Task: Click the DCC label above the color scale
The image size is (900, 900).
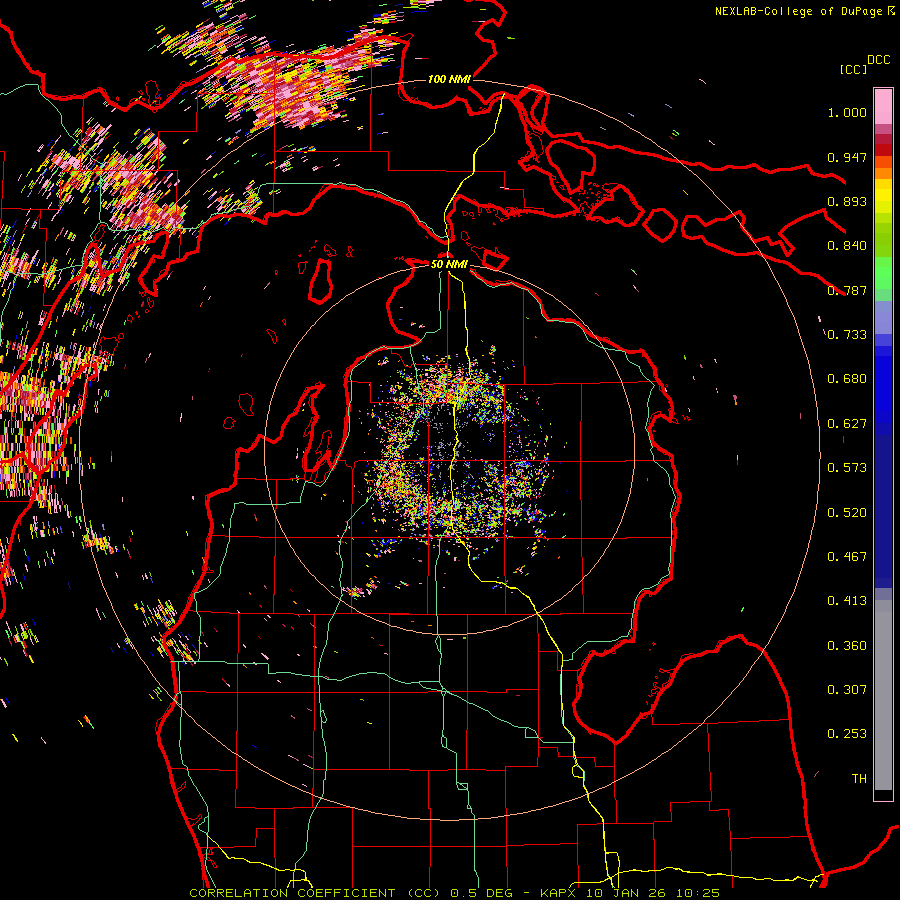Action: point(878,60)
